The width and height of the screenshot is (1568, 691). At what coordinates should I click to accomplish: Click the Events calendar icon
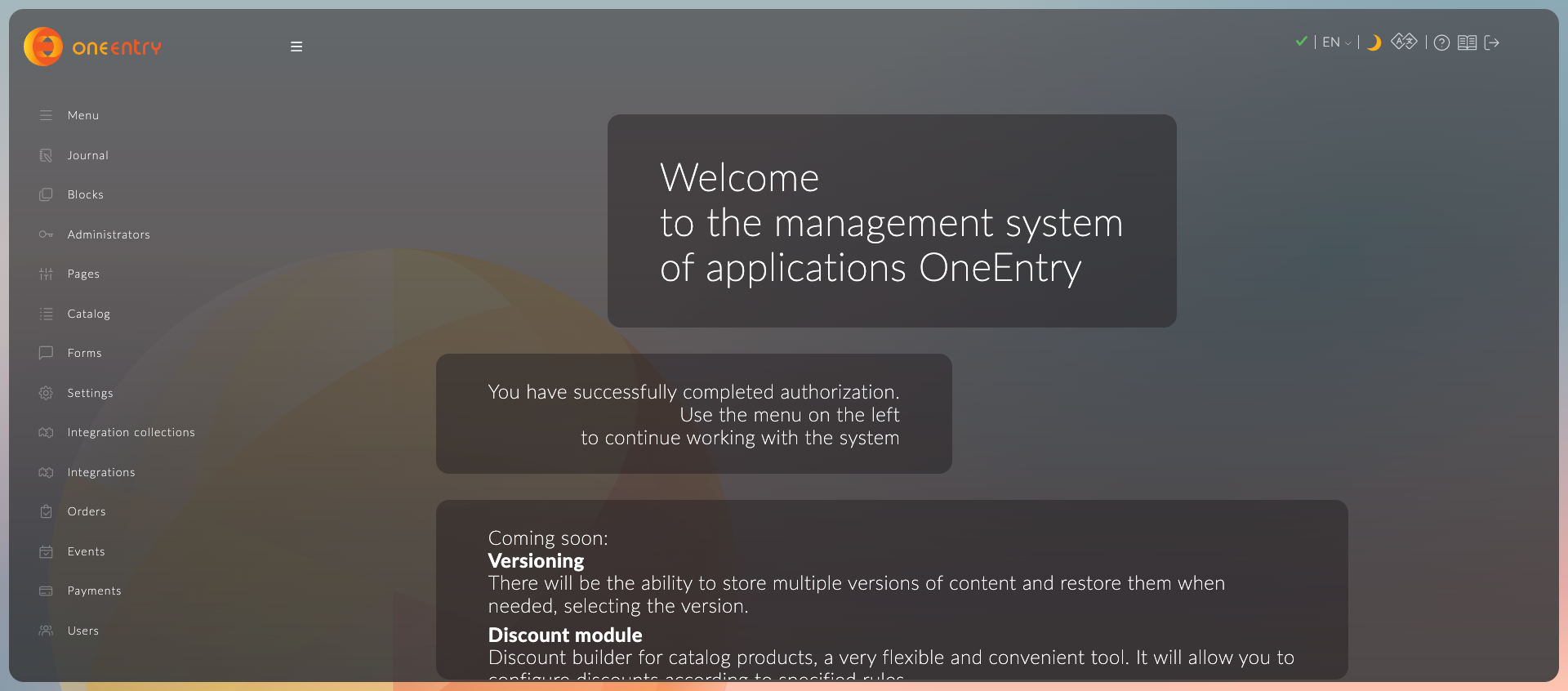pos(46,551)
